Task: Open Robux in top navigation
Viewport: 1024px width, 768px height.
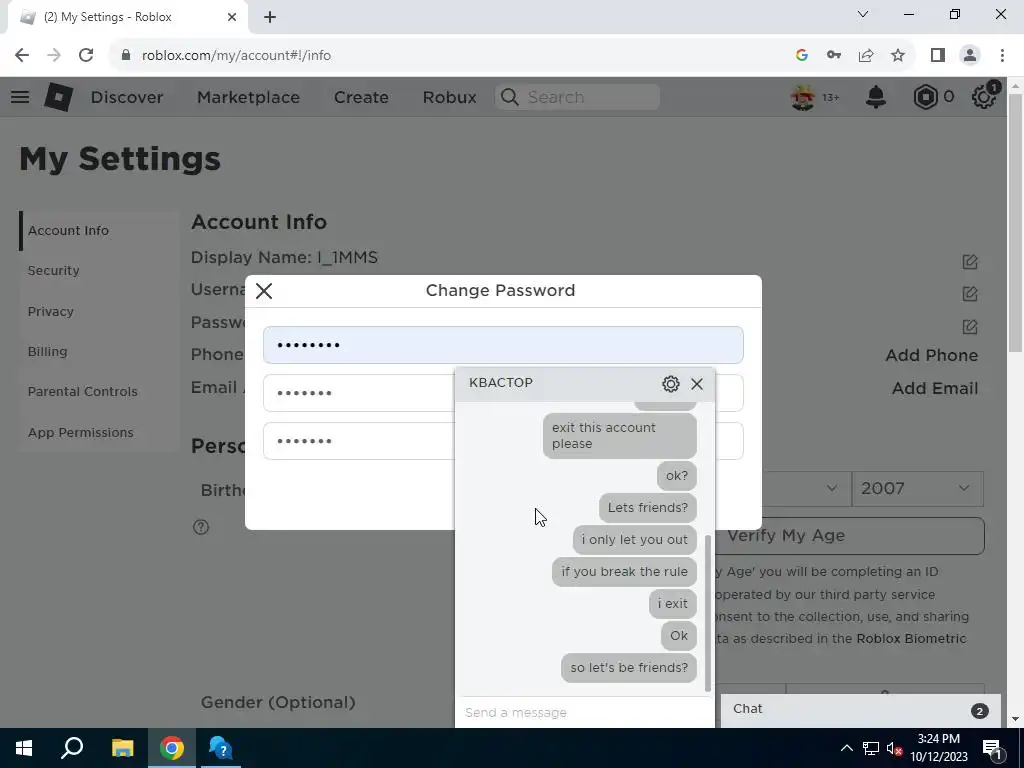Action: point(449,97)
